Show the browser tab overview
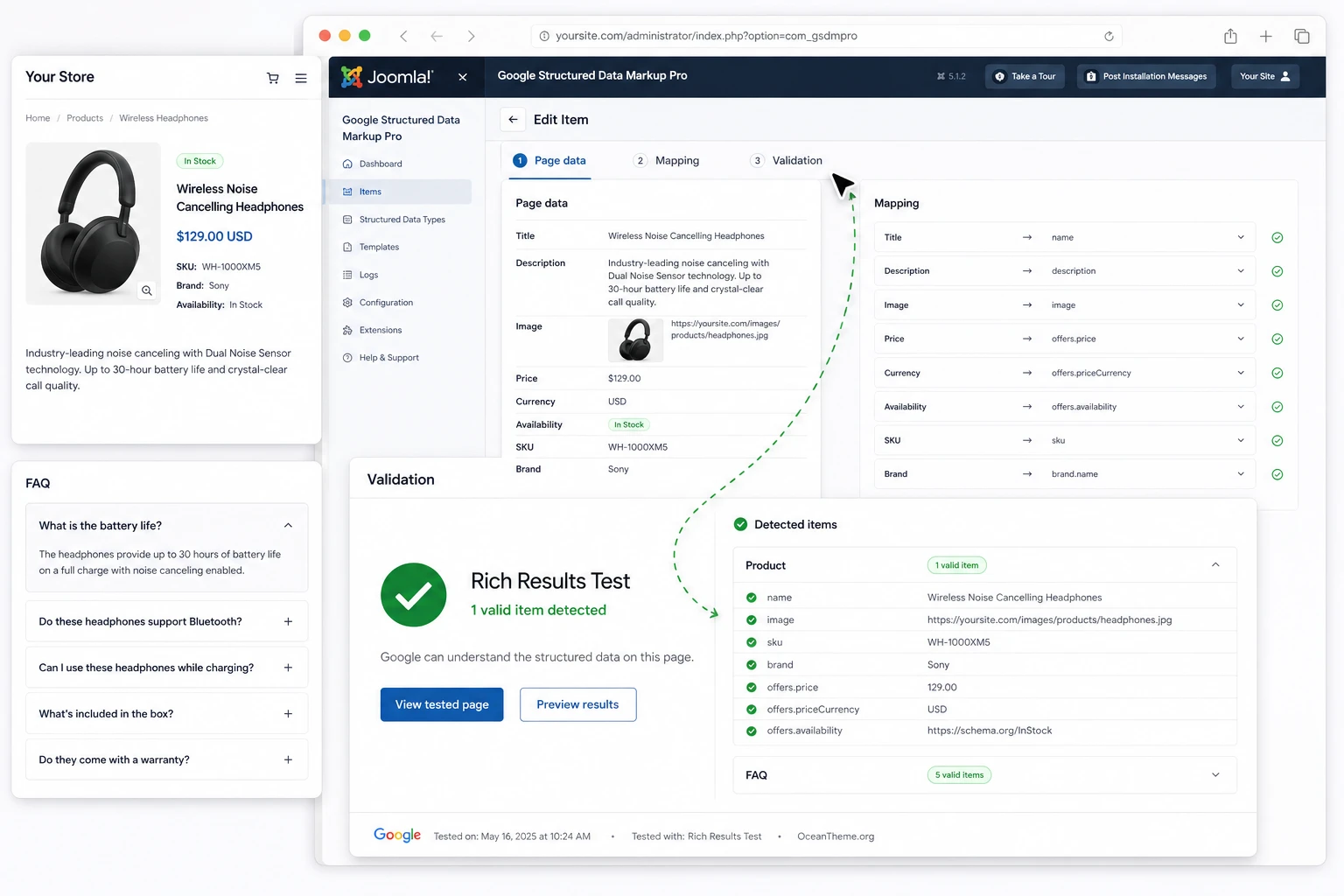 coord(1302,36)
